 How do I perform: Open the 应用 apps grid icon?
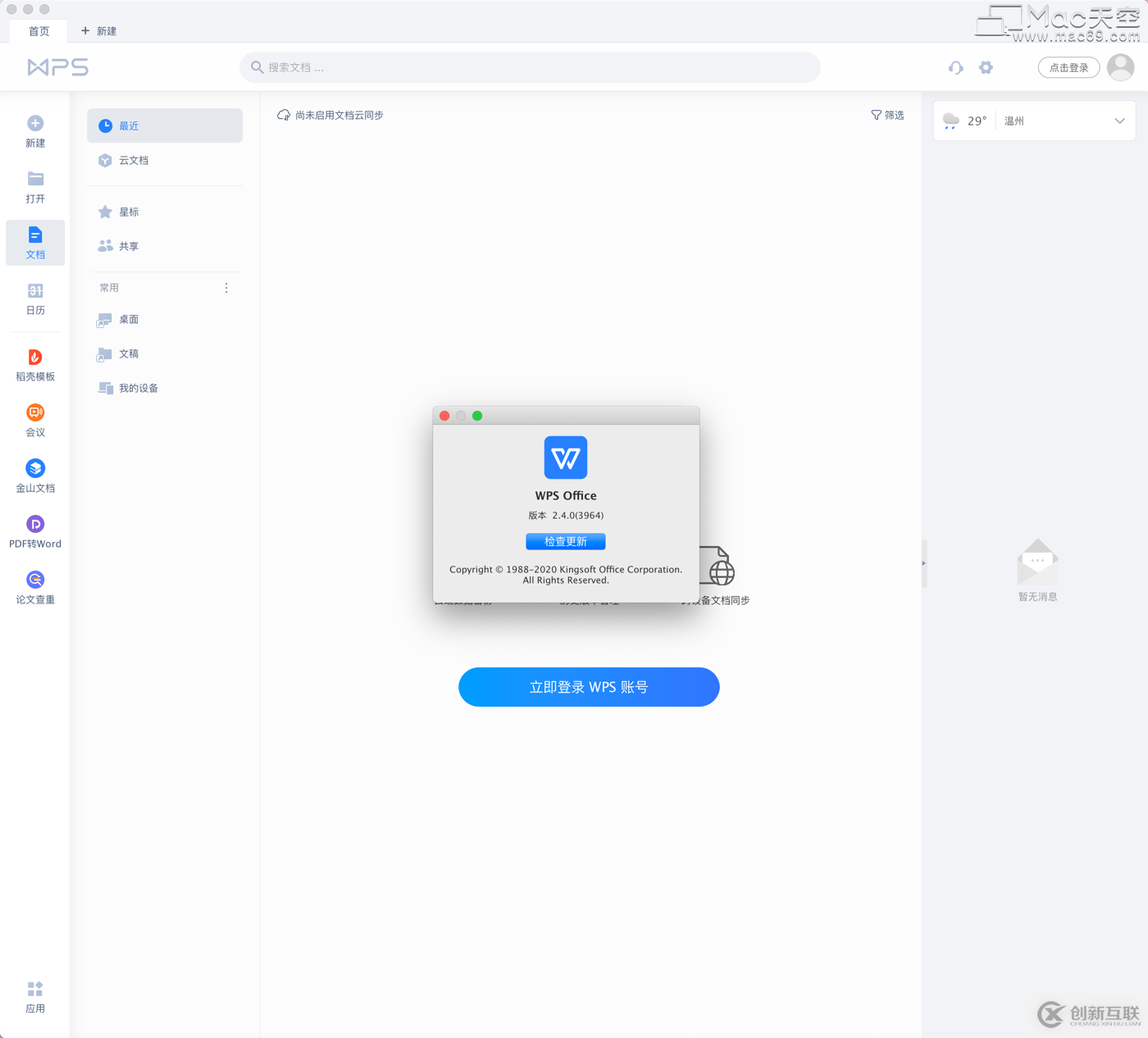(35, 989)
